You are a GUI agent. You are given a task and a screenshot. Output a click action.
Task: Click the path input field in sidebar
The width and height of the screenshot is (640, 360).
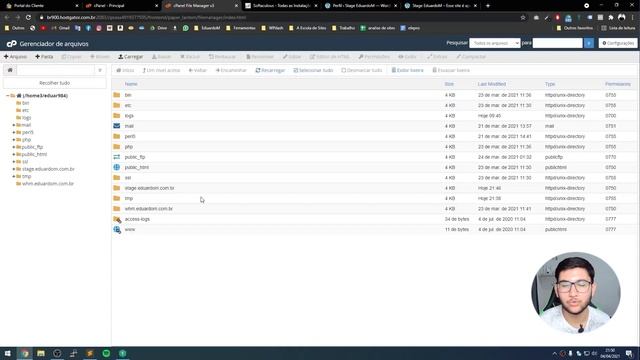55,70
